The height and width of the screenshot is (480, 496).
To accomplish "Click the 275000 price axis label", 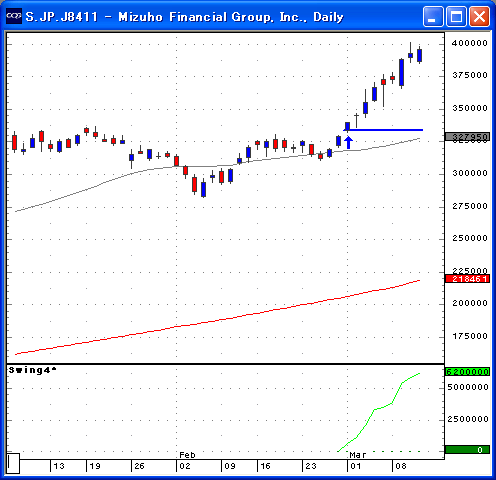I will [470, 206].
